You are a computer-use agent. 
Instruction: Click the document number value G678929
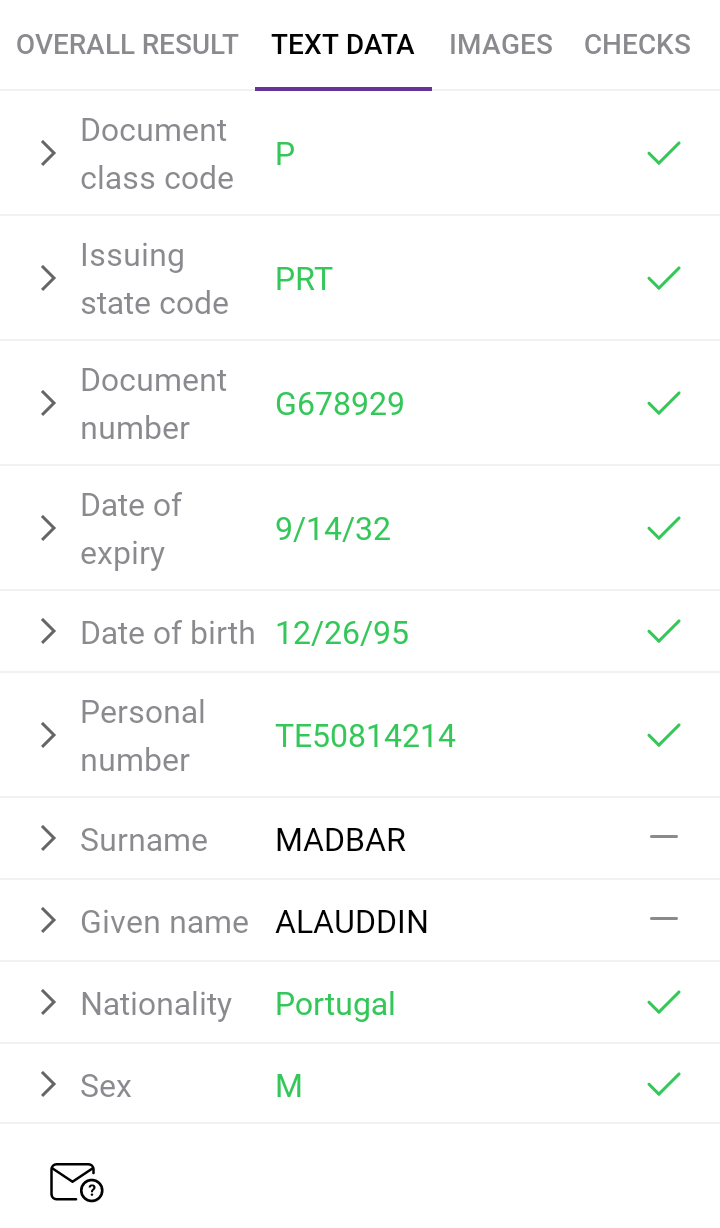tap(340, 404)
